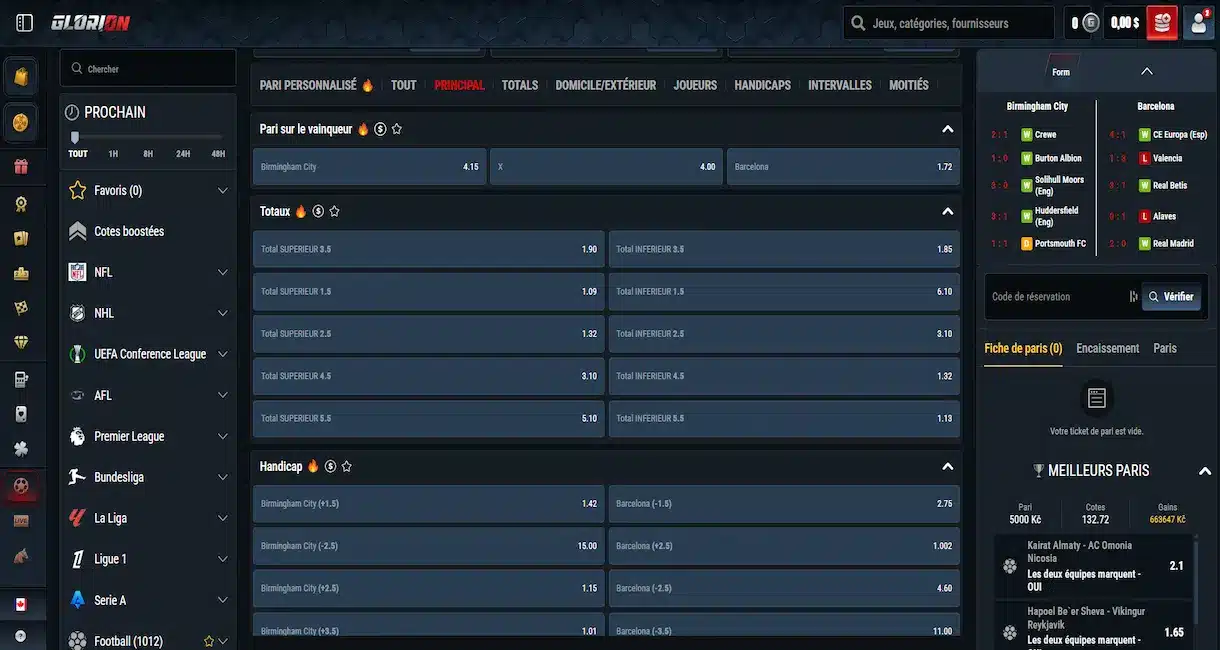Open the LIVE betting icon in left rail
1220x650 pixels.
[21, 521]
